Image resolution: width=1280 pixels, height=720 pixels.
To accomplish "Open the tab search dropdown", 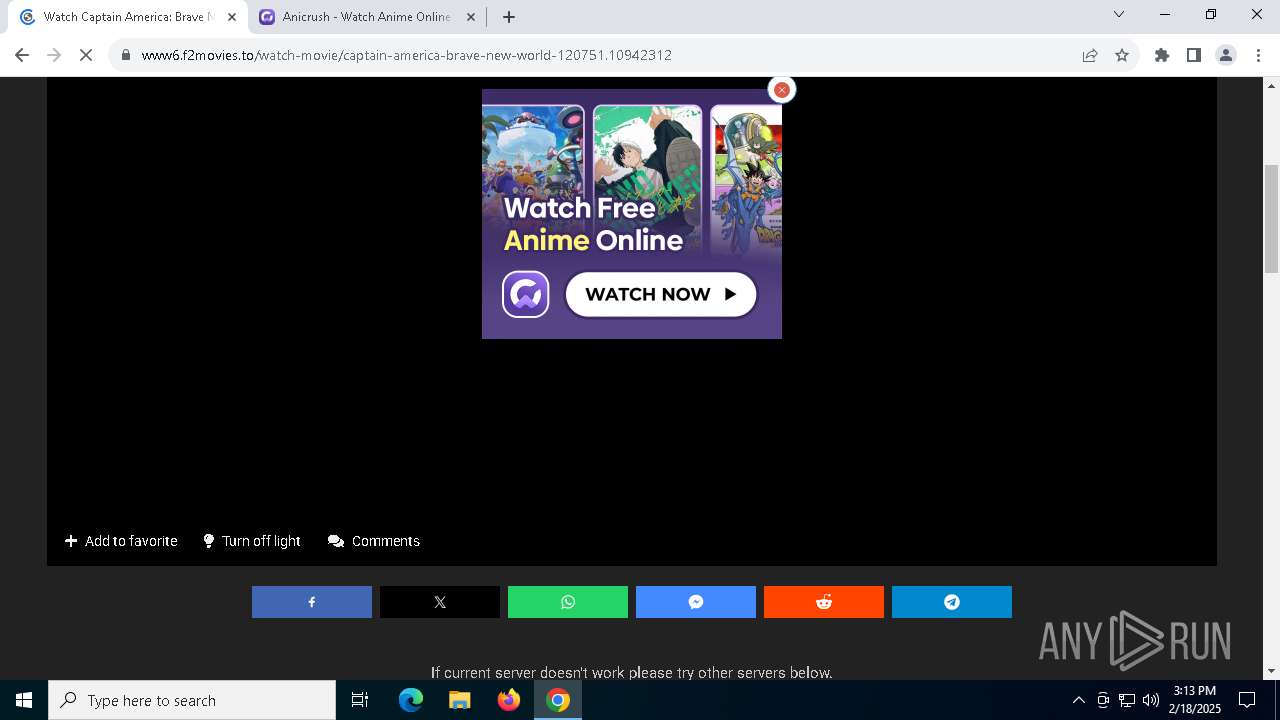I will tap(1119, 14).
